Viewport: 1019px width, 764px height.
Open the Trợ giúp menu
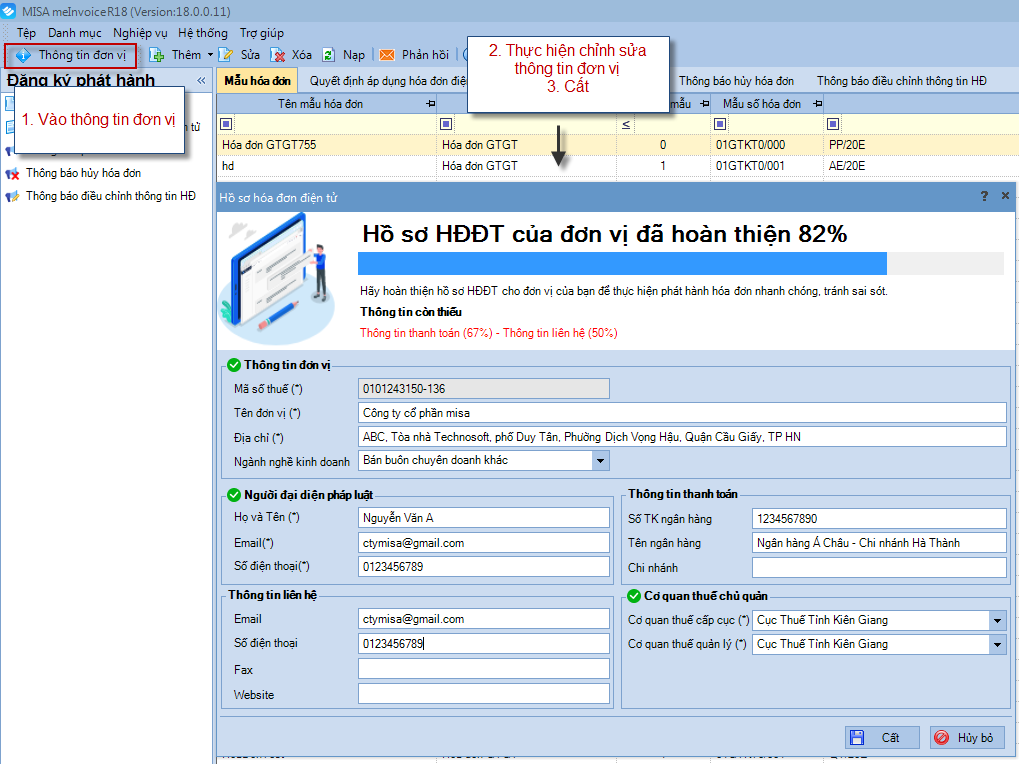261,32
